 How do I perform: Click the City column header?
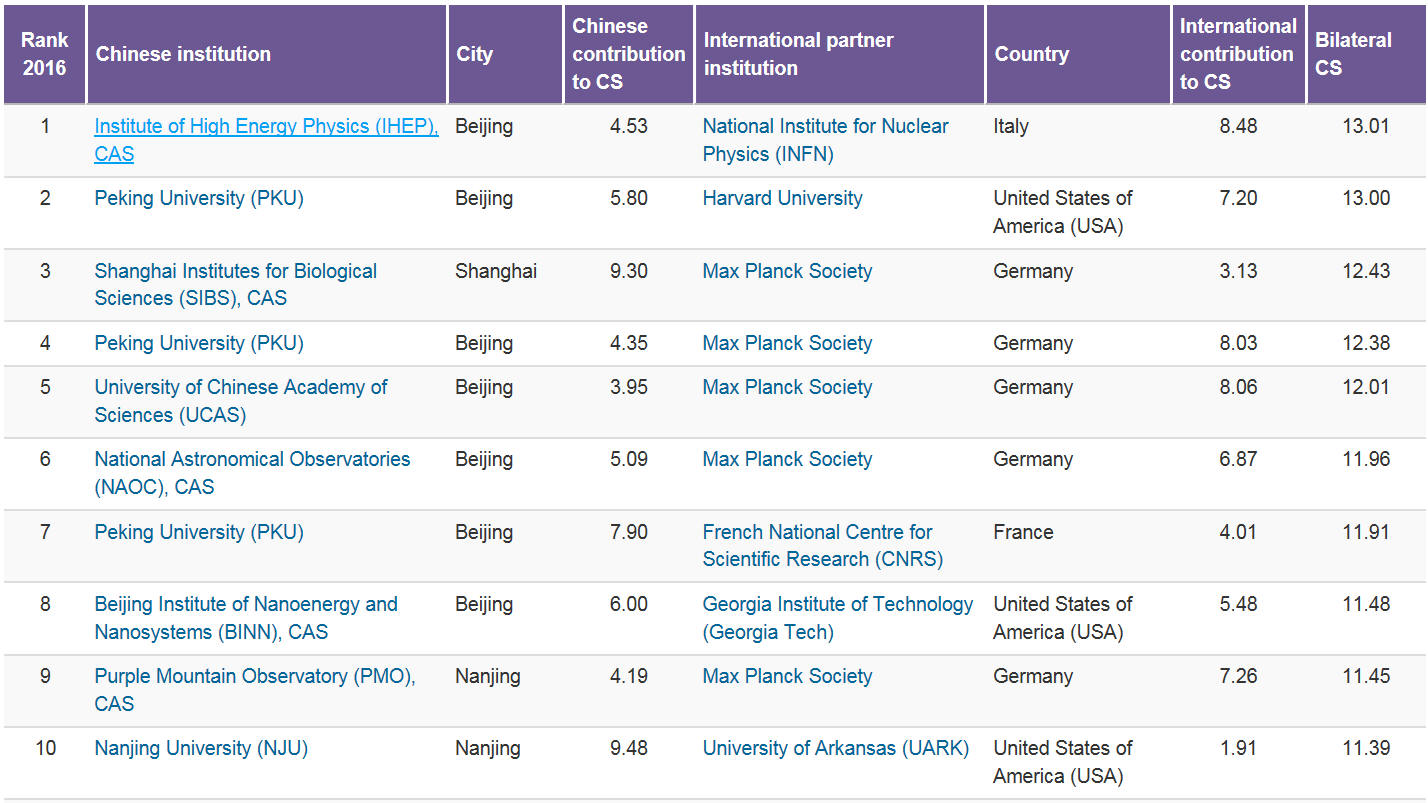[x=474, y=54]
